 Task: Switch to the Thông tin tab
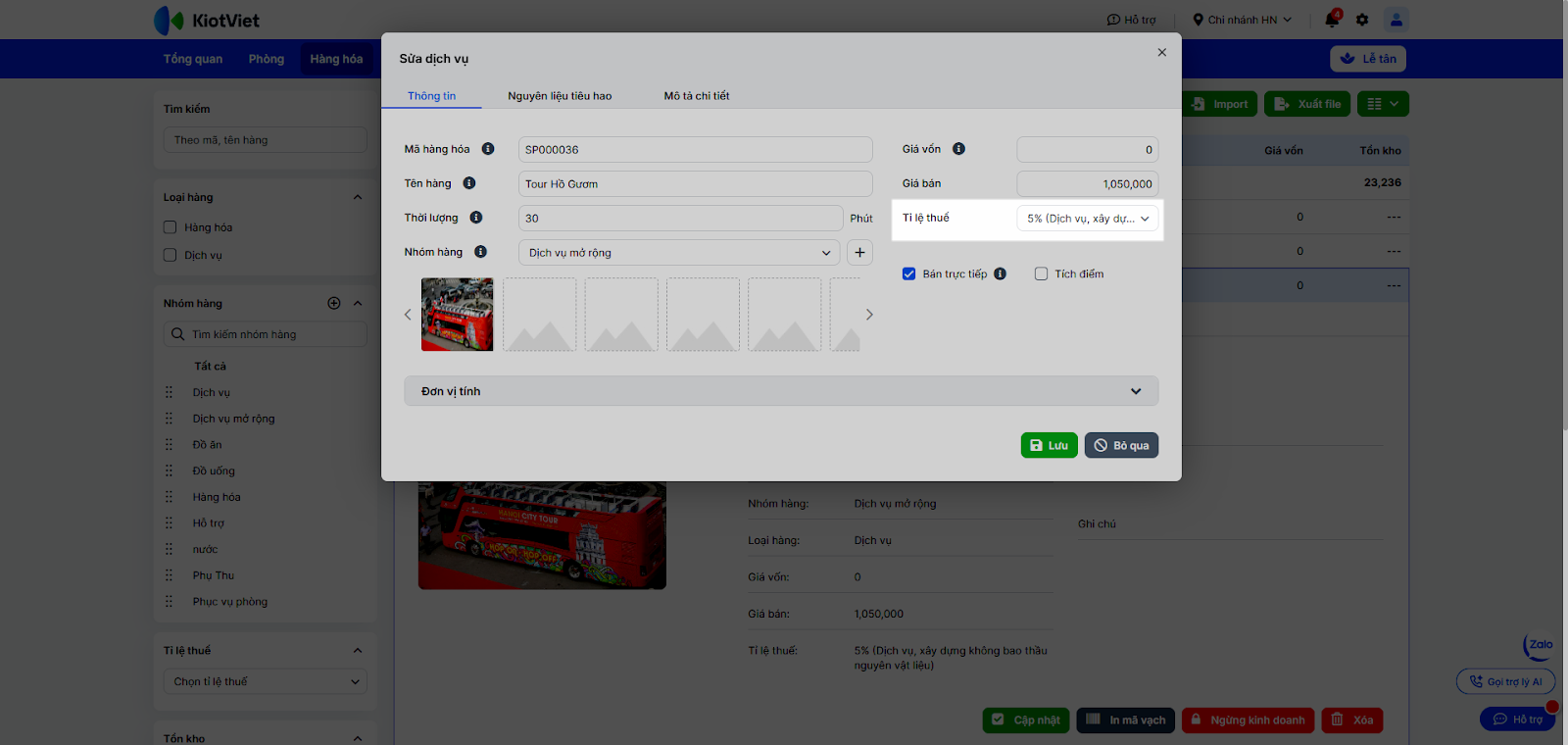(x=432, y=96)
